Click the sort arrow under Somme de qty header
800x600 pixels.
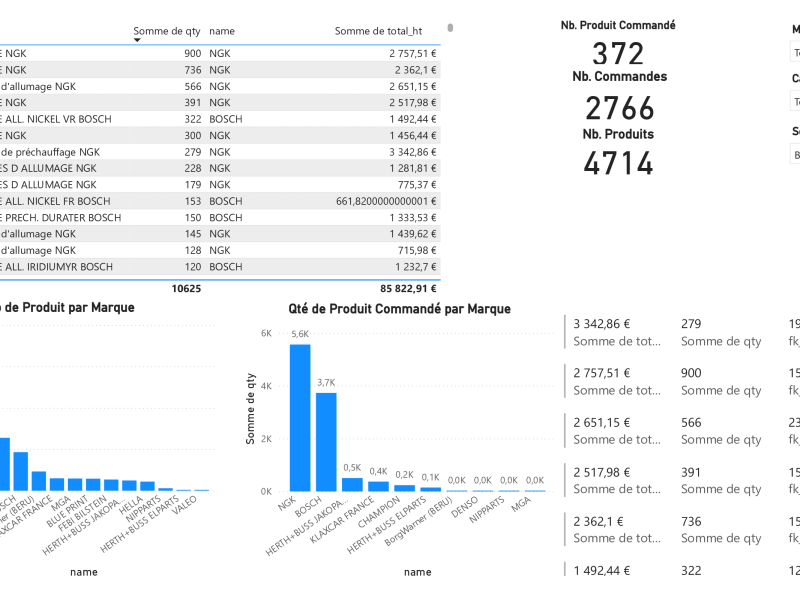[136, 40]
